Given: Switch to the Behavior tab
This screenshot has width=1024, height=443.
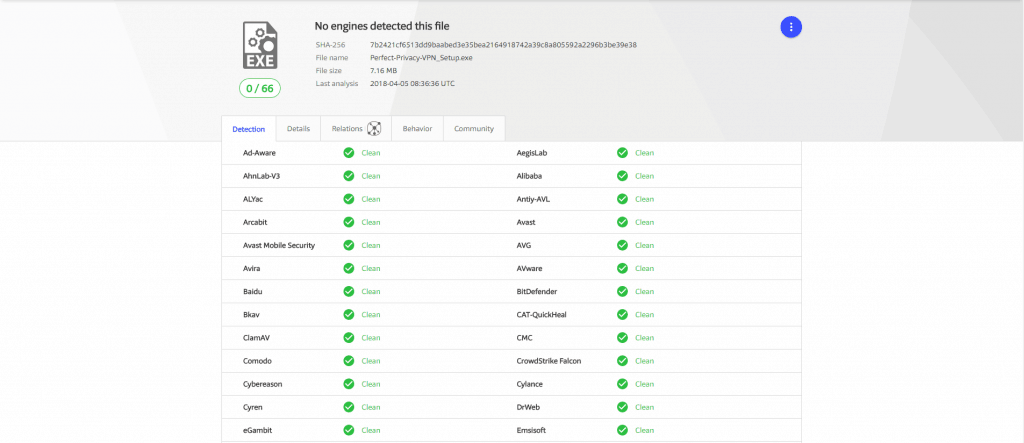Looking at the screenshot, I should click(417, 129).
